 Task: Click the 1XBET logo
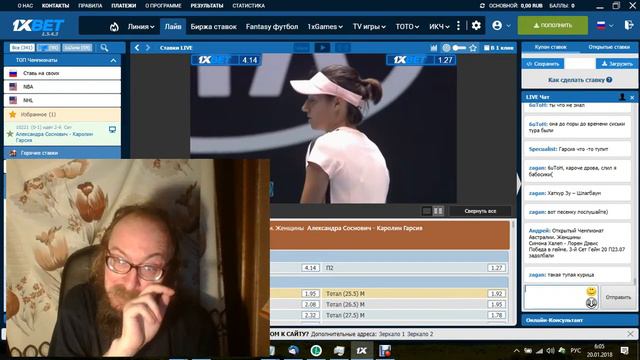point(38,26)
